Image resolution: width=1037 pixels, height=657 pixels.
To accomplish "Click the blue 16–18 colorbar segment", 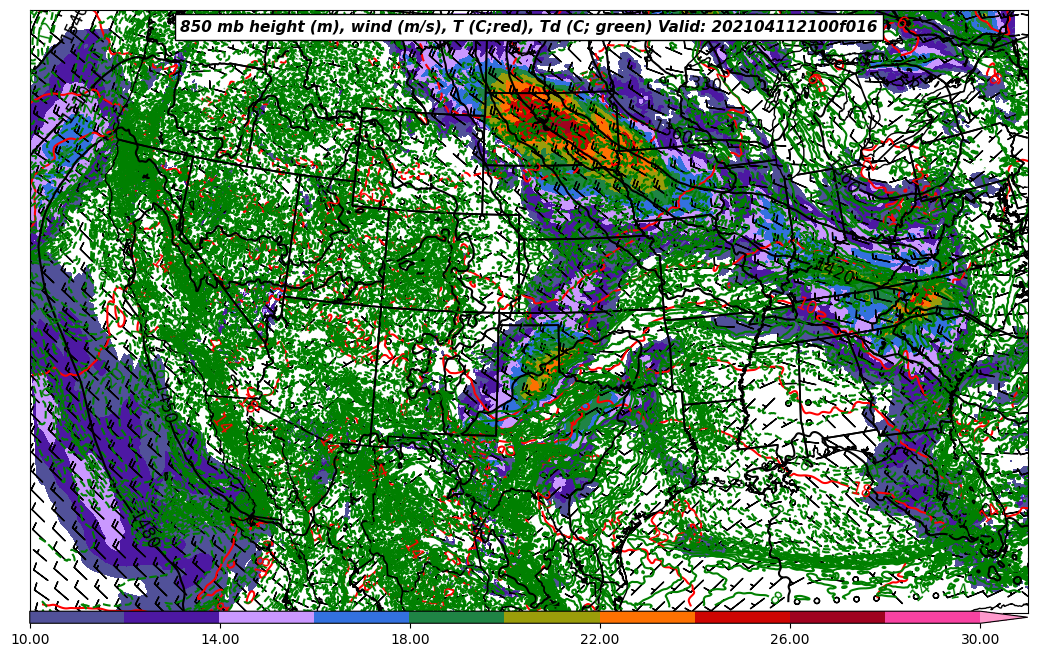I will 362,617.
